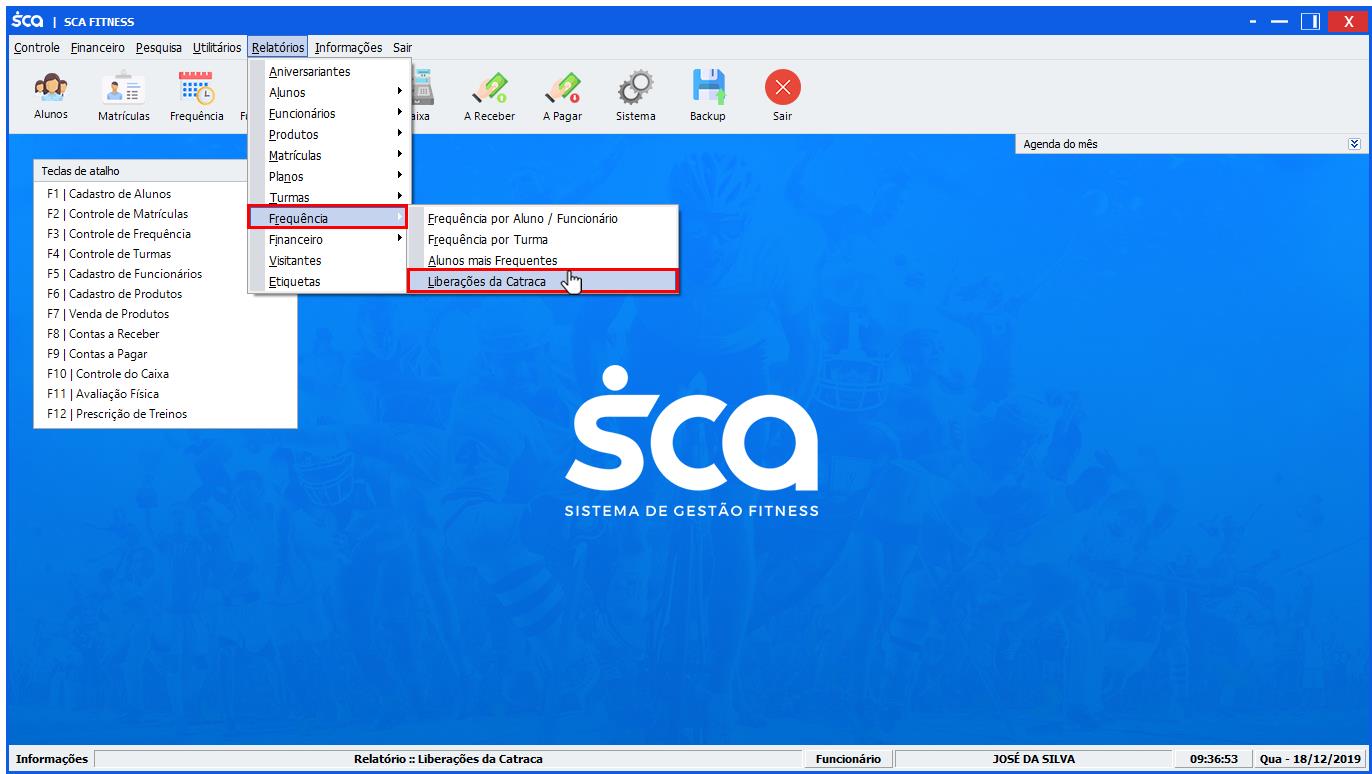Click F11 | Avaliação Física shortcut
Image resolution: width=1372 pixels, height=774 pixels.
point(103,394)
